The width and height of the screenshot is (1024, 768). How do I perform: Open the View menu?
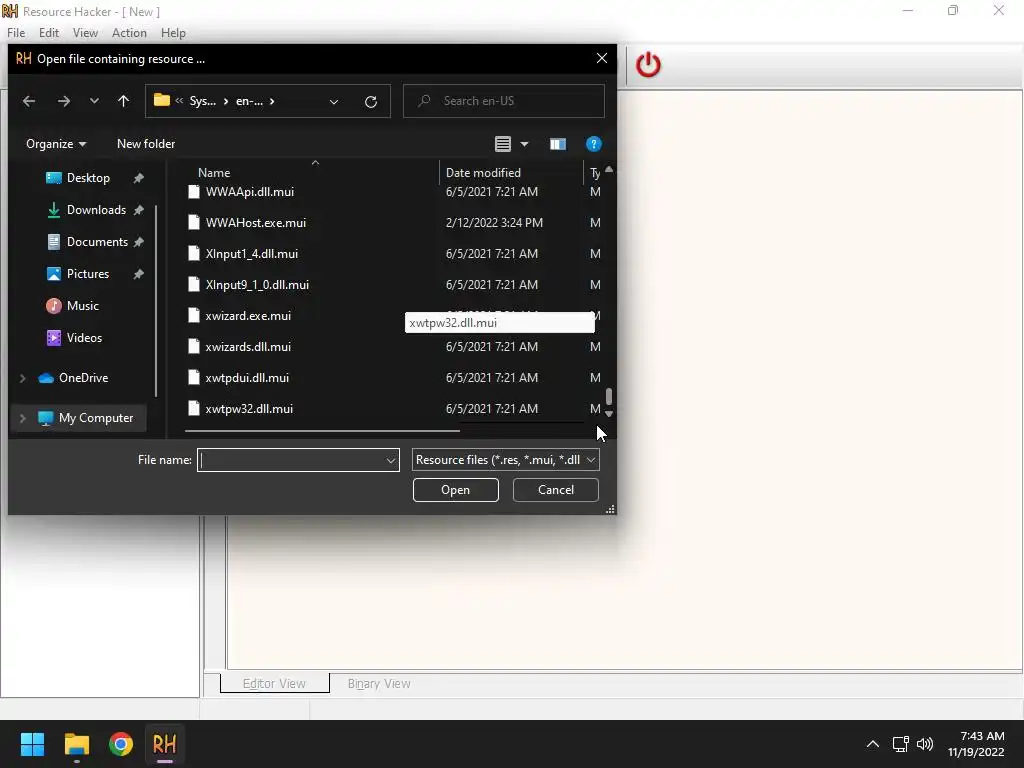pos(85,33)
